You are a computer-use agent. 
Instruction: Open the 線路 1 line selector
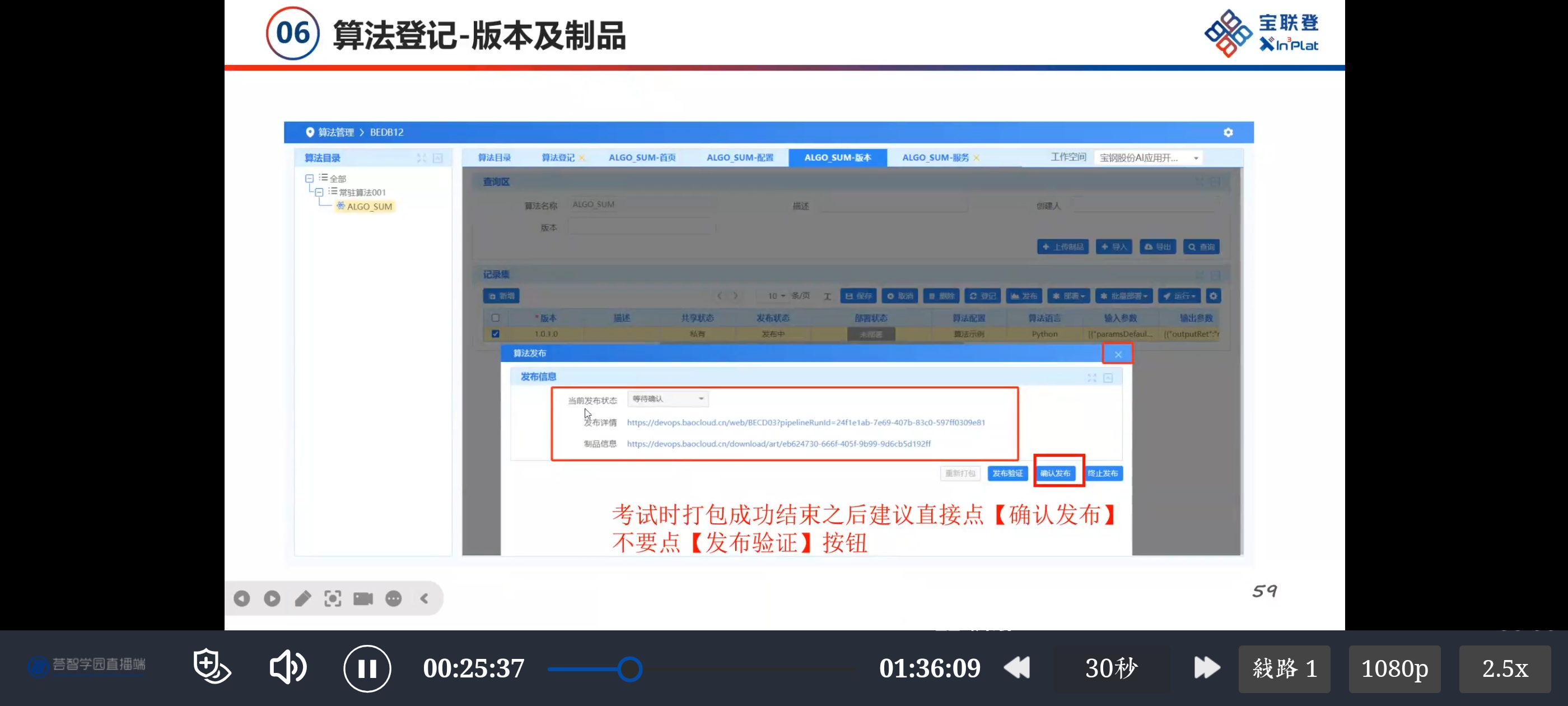pyautogui.click(x=1284, y=668)
